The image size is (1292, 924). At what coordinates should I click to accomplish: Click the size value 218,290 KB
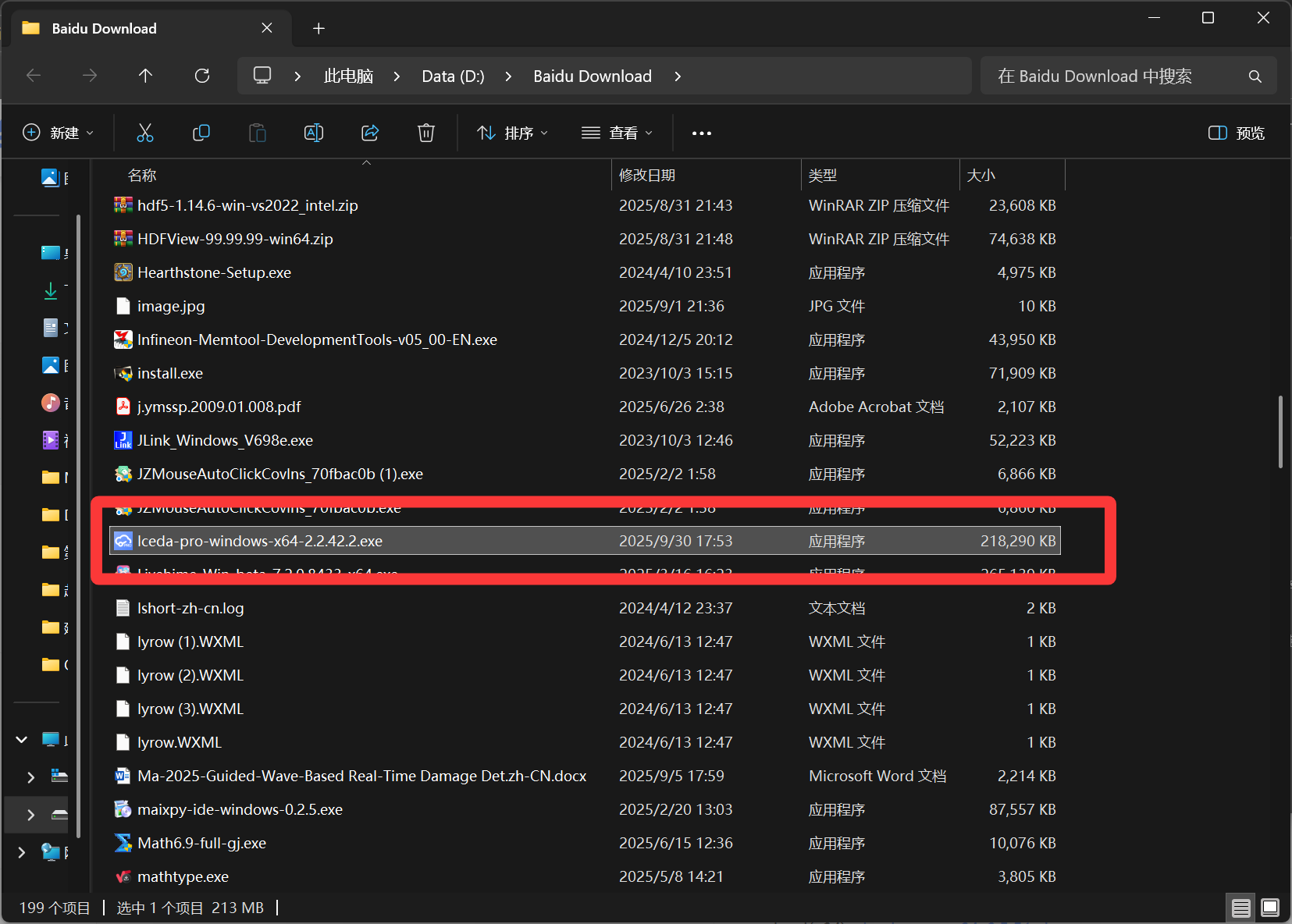[1018, 541]
